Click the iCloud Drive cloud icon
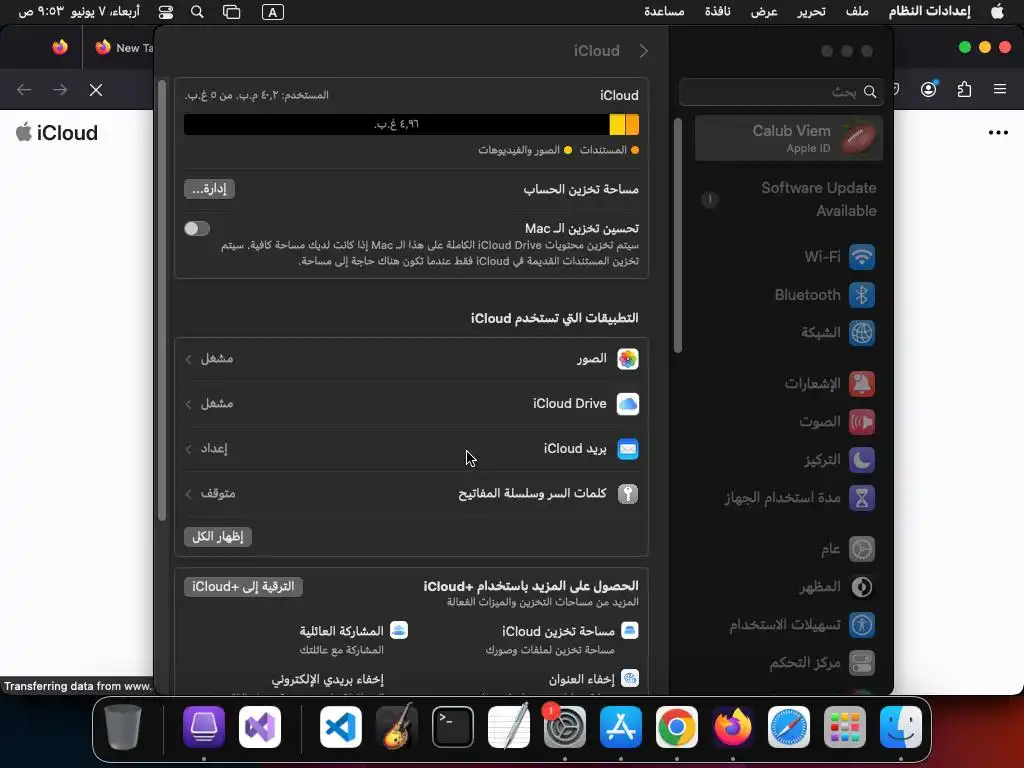 [x=628, y=404]
